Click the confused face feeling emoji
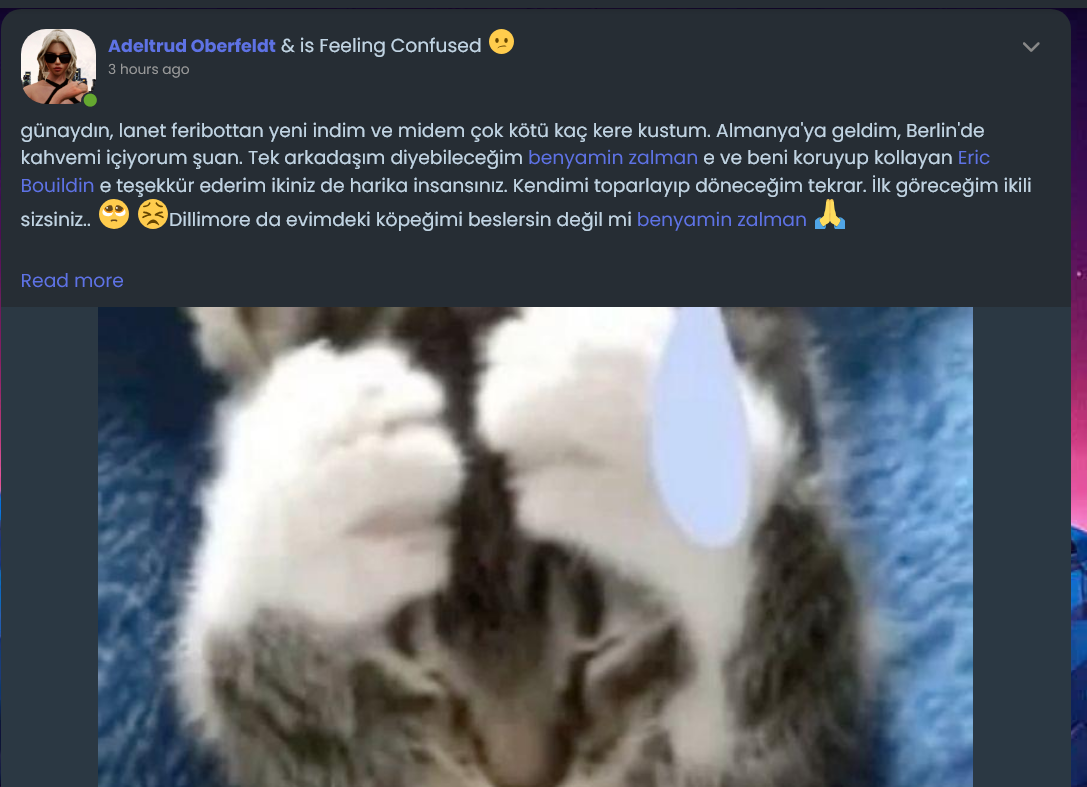The width and height of the screenshot is (1087, 787). click(x=501, y=42)
